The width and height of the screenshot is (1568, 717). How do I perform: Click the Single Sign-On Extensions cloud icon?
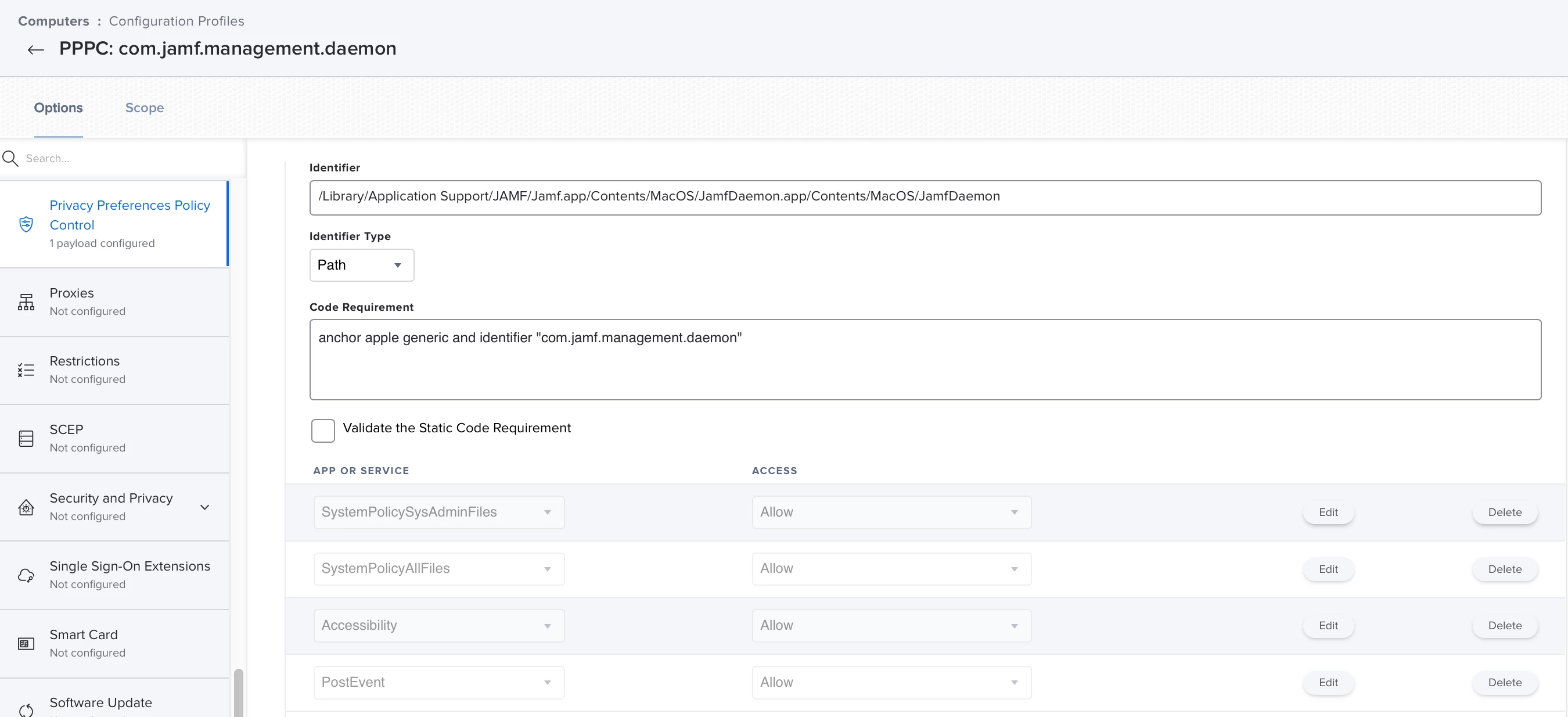pyautogui.click(x=26, y=575)
